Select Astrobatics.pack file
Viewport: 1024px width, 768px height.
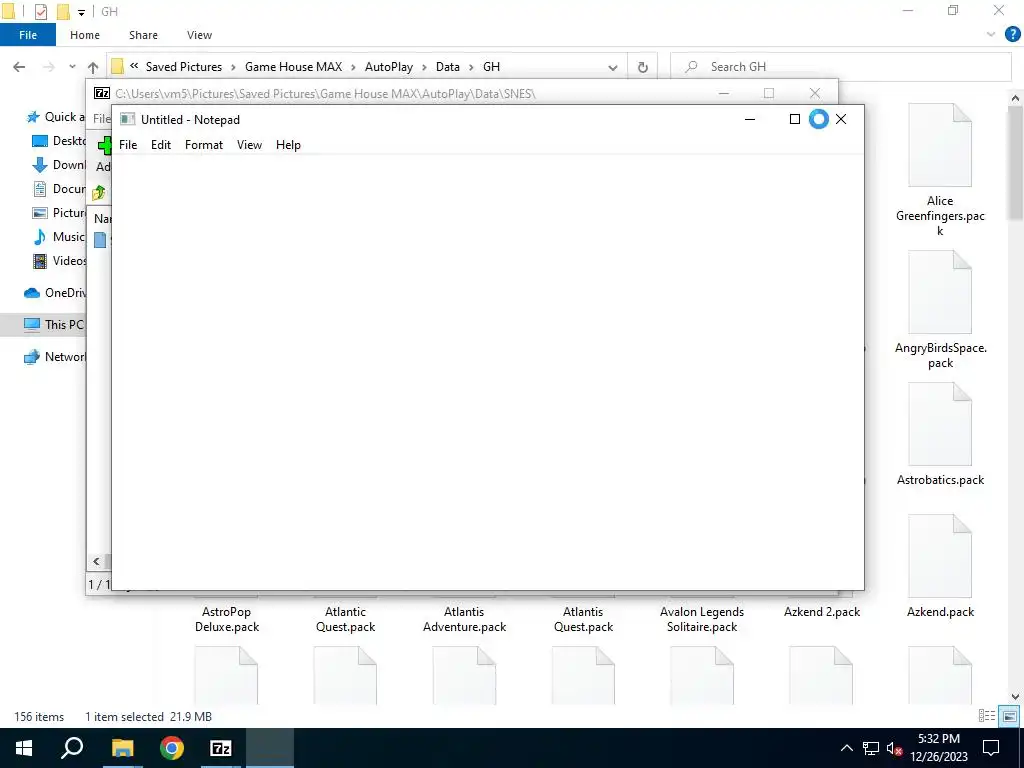[x=940, y=434]
